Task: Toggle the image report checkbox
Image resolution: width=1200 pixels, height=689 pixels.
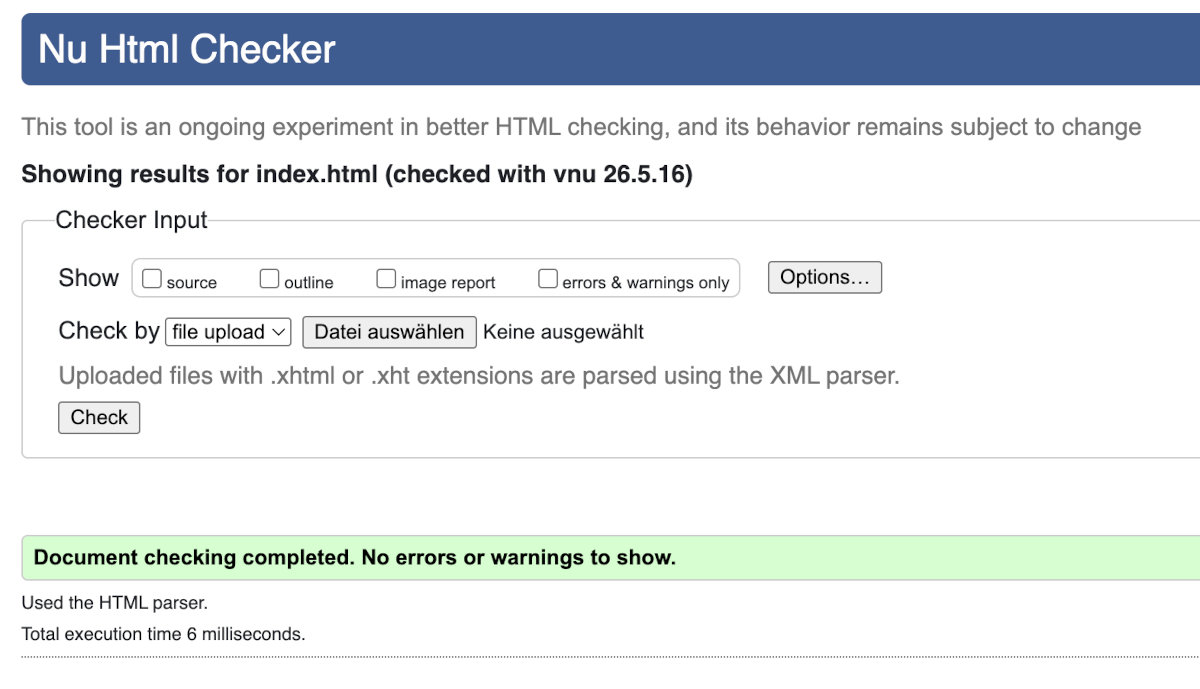Action: click(x=386, y=279)
